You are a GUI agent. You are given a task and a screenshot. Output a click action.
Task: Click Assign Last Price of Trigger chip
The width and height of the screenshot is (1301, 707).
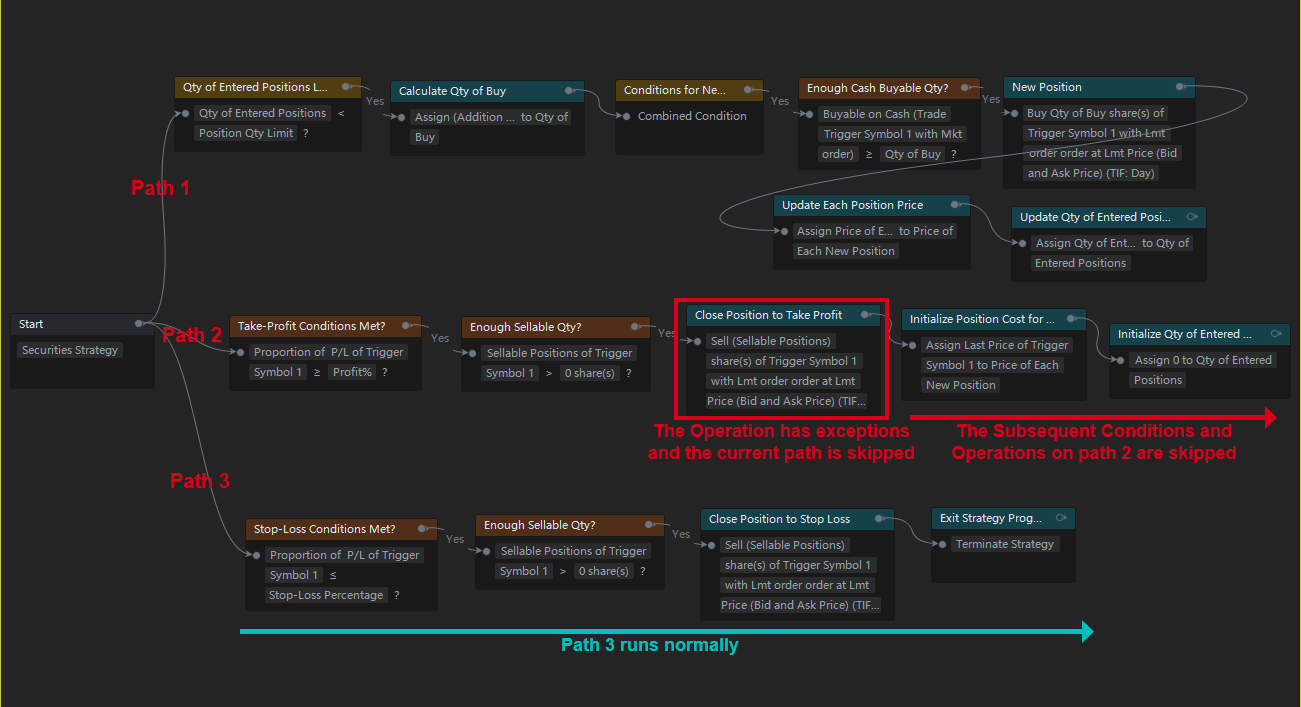[997, 345]
